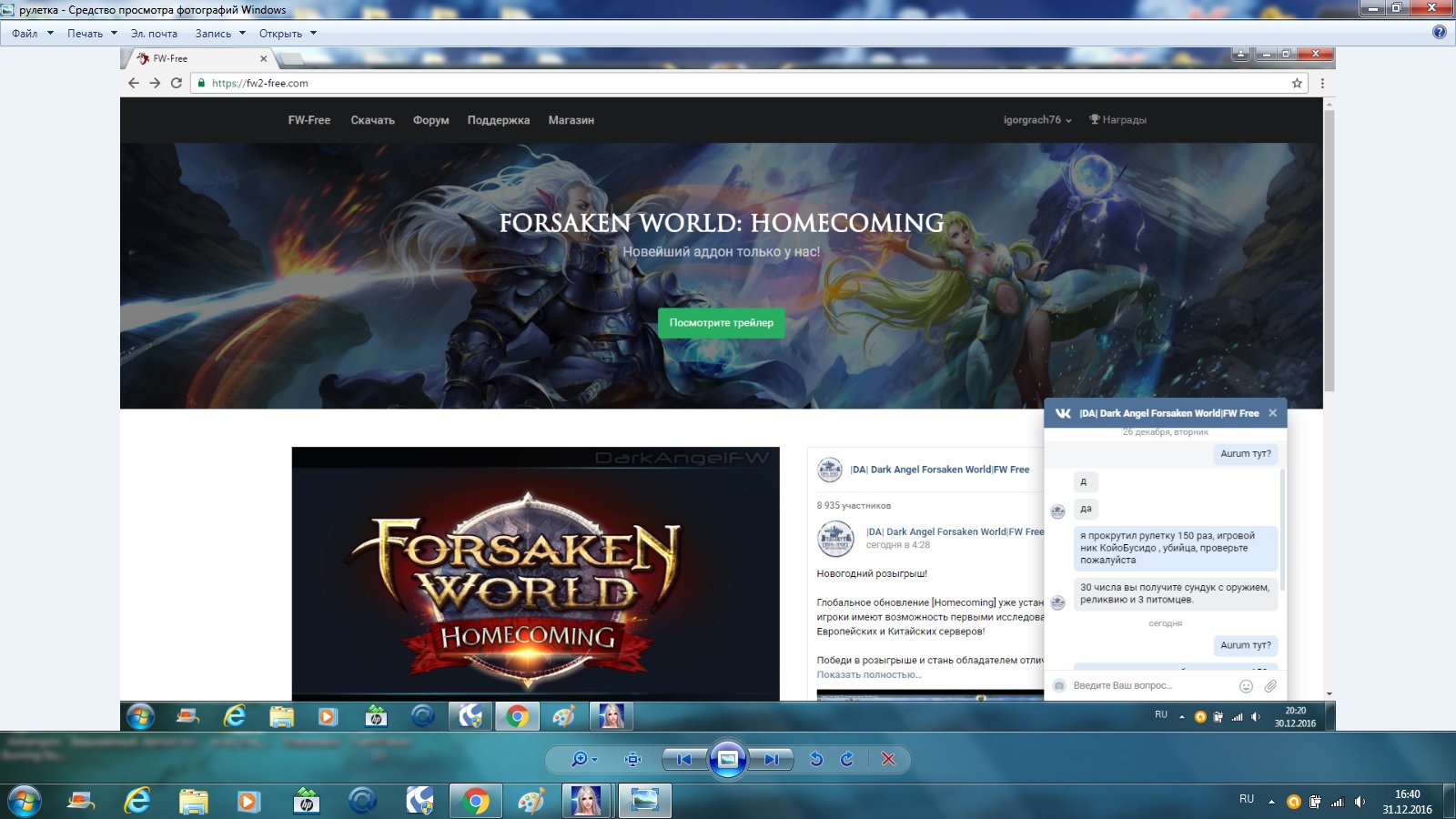
Task: Click the volume speaker icon near 16:40 clock
Action: tap(1360, 802)
